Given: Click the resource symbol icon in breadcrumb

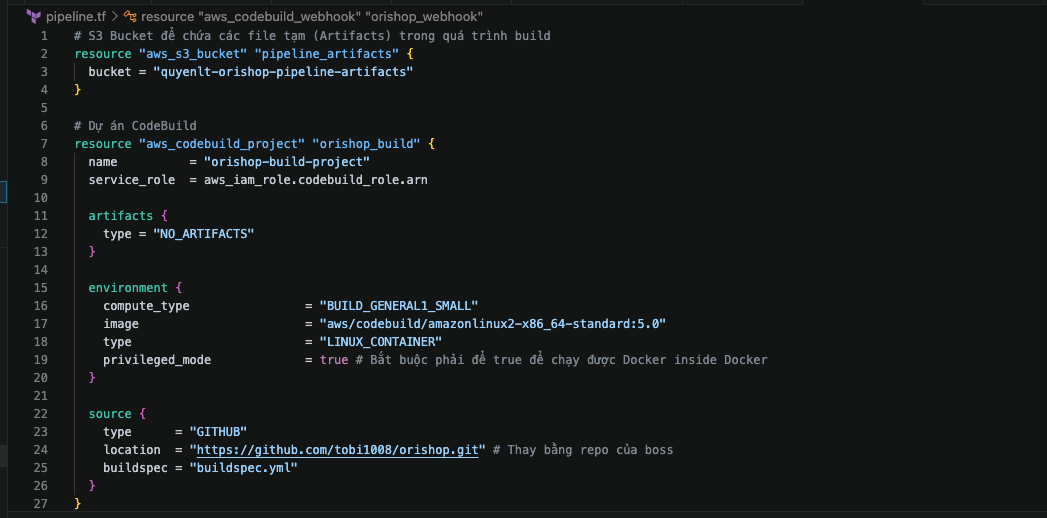Looking at the screenshot, I should point(130,17).
